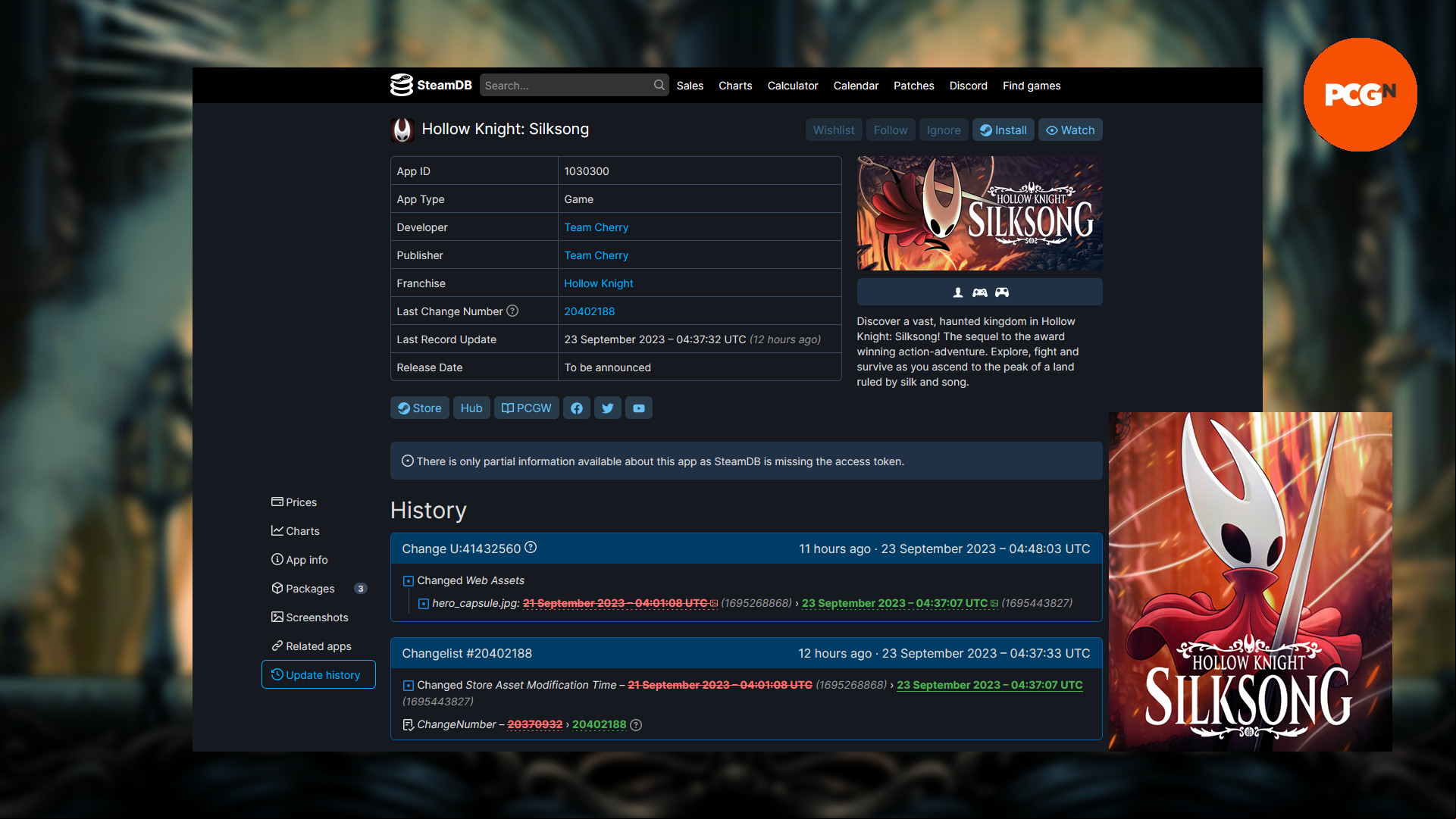
Task: Click the Wishlist button
Action: pos(834,130)
